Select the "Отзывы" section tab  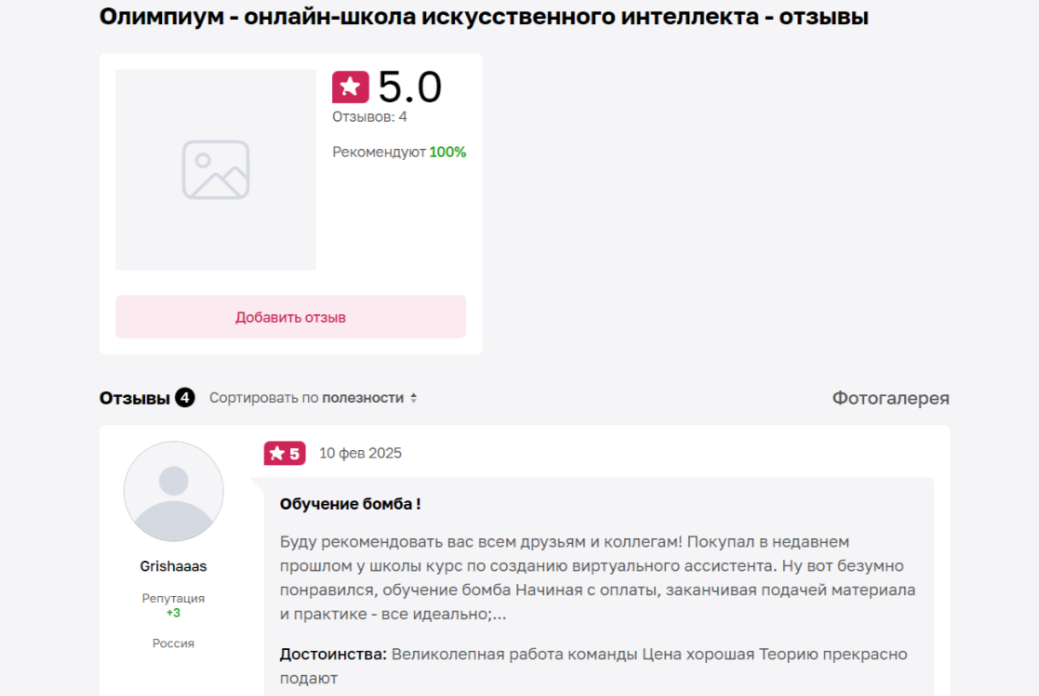pos(134,398)
